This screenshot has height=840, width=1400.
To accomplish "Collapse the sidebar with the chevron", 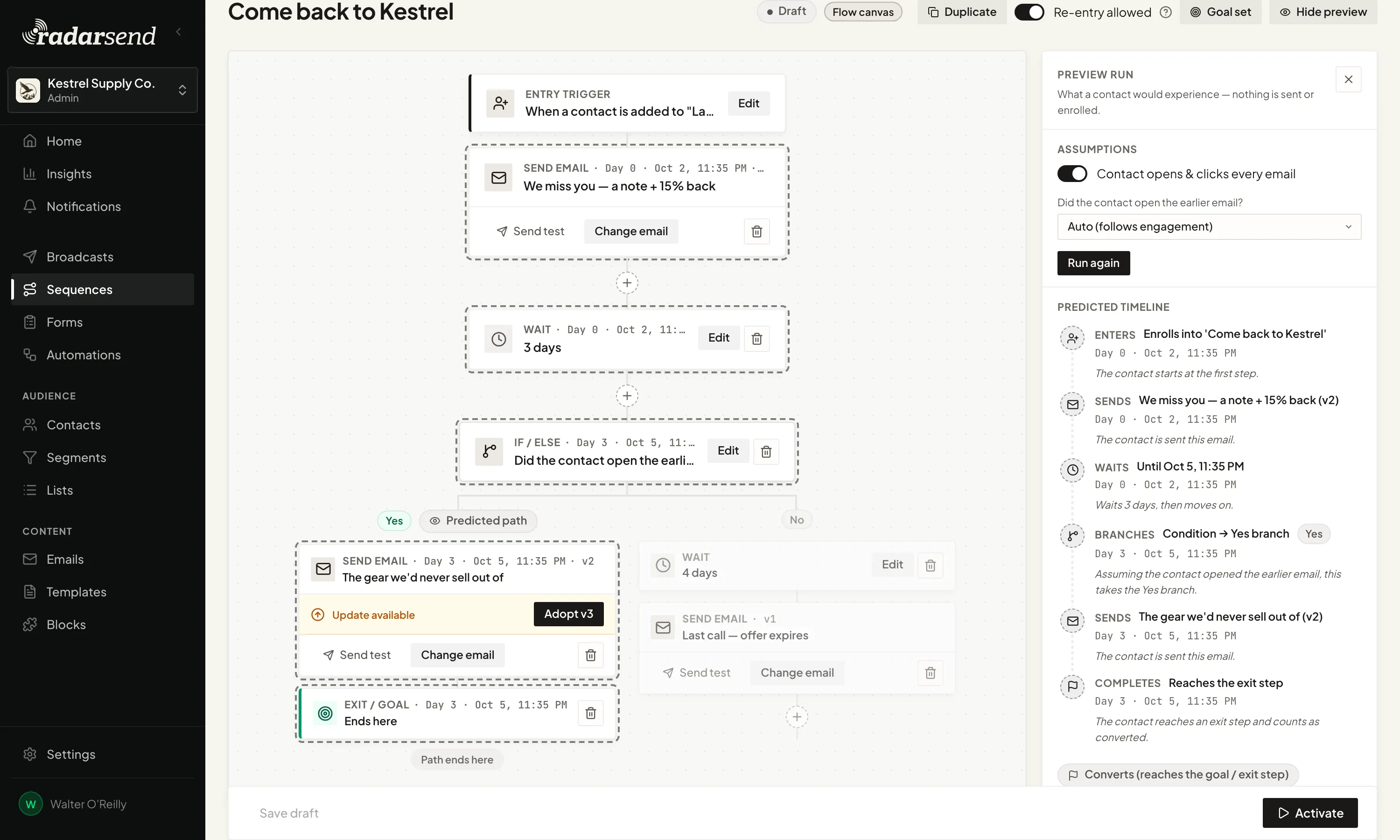I will 179,32.
